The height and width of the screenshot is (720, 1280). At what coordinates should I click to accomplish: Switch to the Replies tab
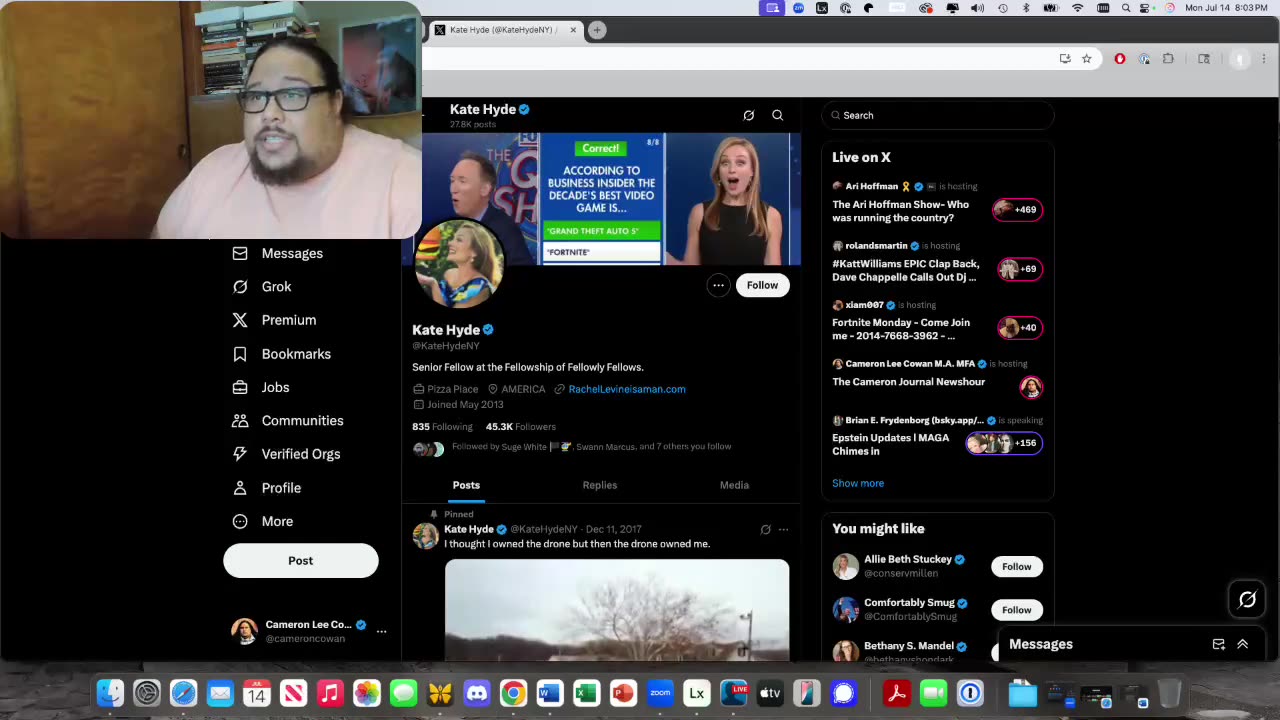pos(600,485)
